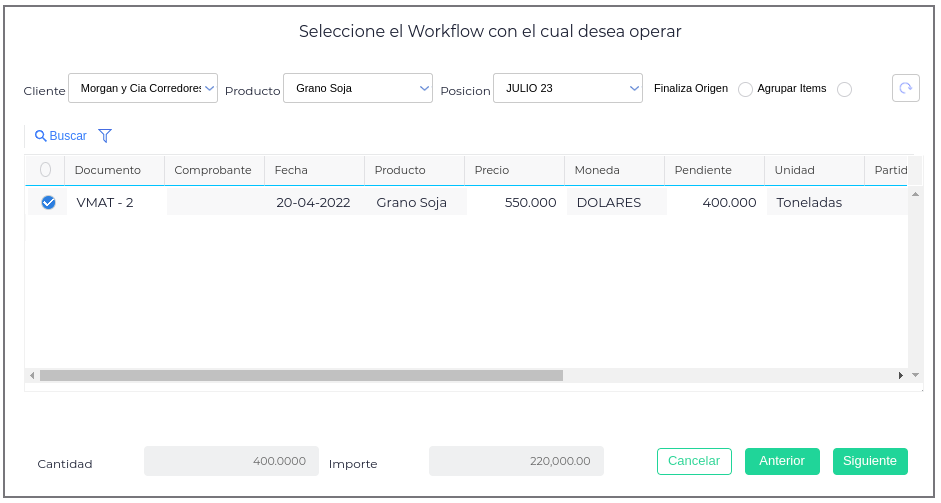Click the Cantidad field showing 400.0000
The width and height of the screenshot is (941, 503).
pyautogui.click(x=232, y=461)
